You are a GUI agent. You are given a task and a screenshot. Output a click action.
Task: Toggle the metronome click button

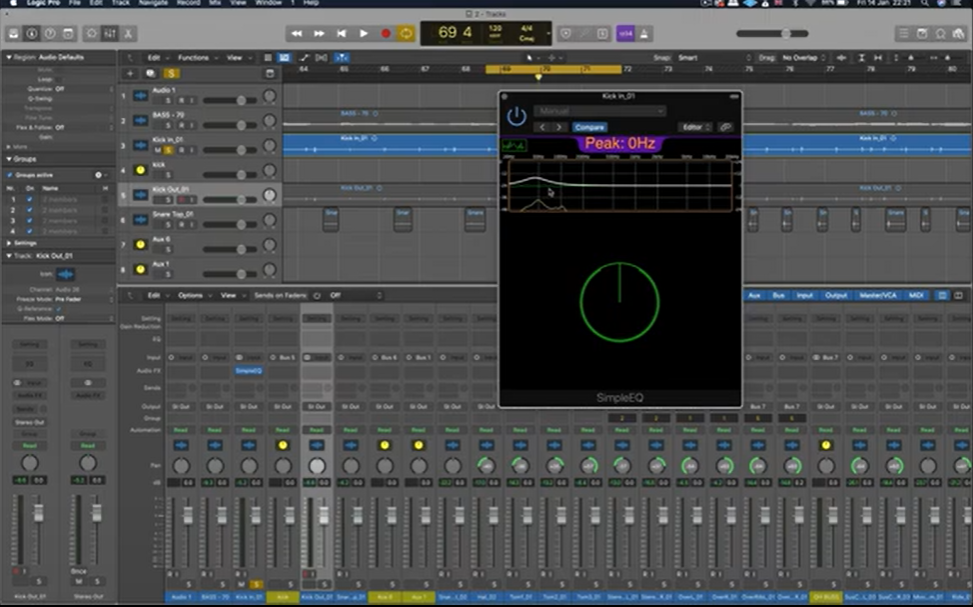point(645,33)
